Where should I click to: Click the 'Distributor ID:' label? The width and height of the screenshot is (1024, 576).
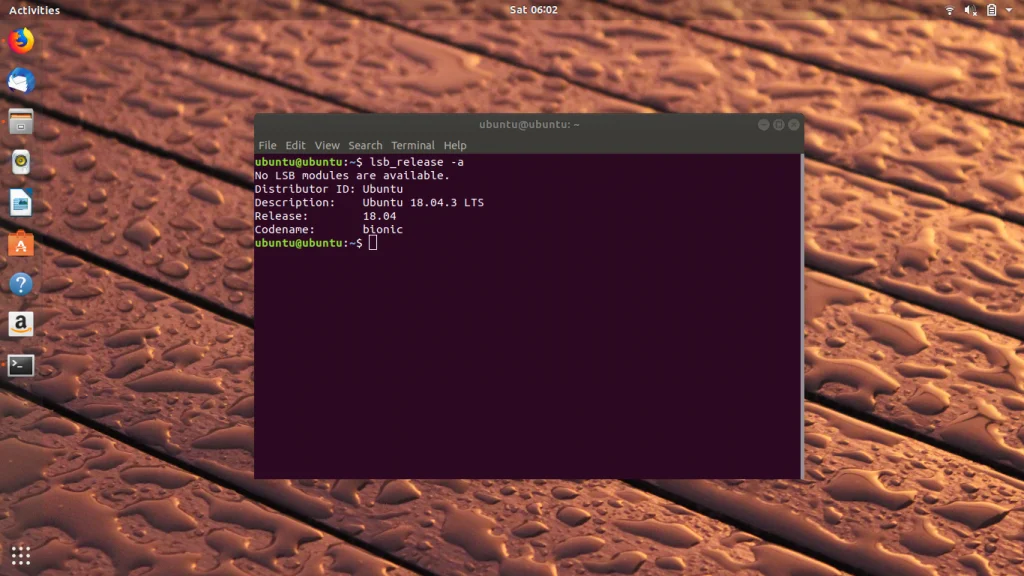305,189
